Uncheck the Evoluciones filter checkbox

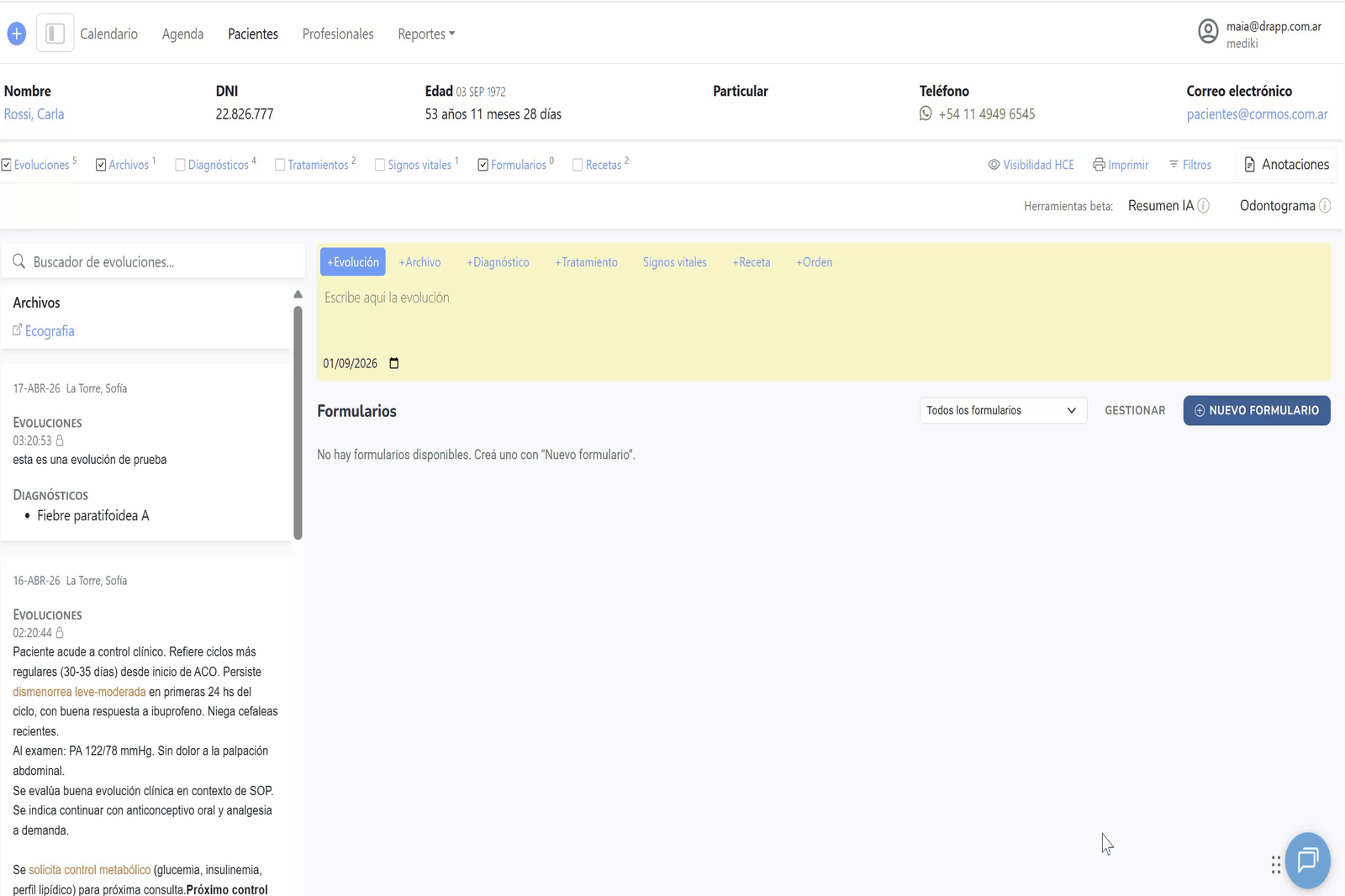7,165
